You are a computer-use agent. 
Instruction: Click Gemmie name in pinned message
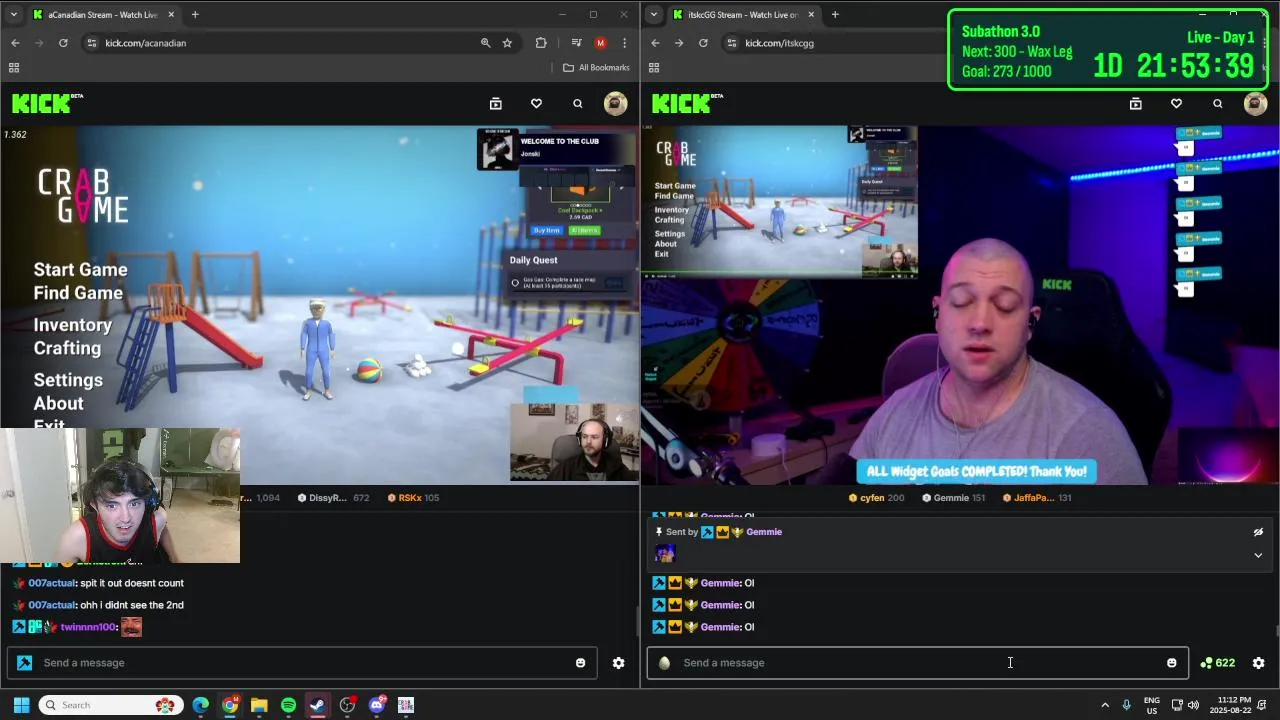click(764, 532)
